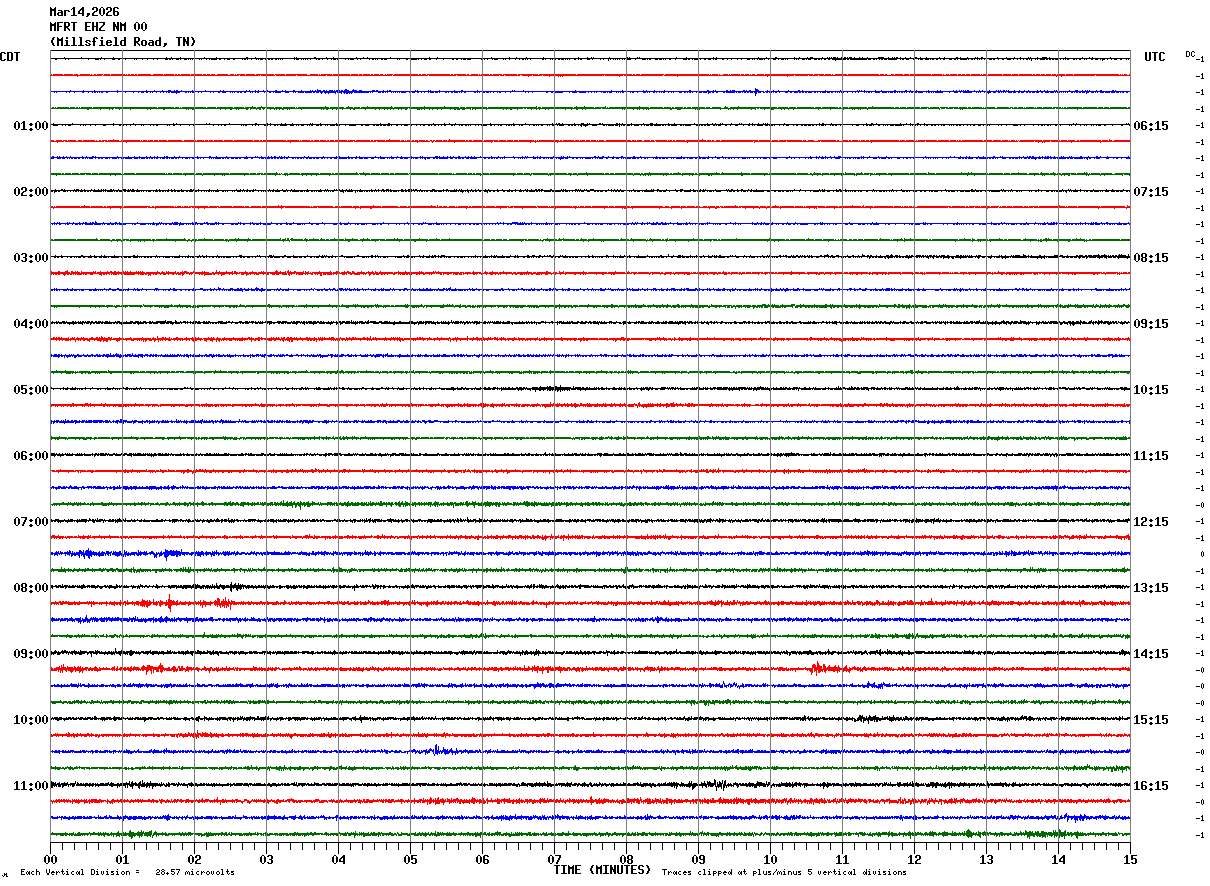Click the 09:00 CDT time label
This screenshot has width=1210, height=886.
(31, 654)
